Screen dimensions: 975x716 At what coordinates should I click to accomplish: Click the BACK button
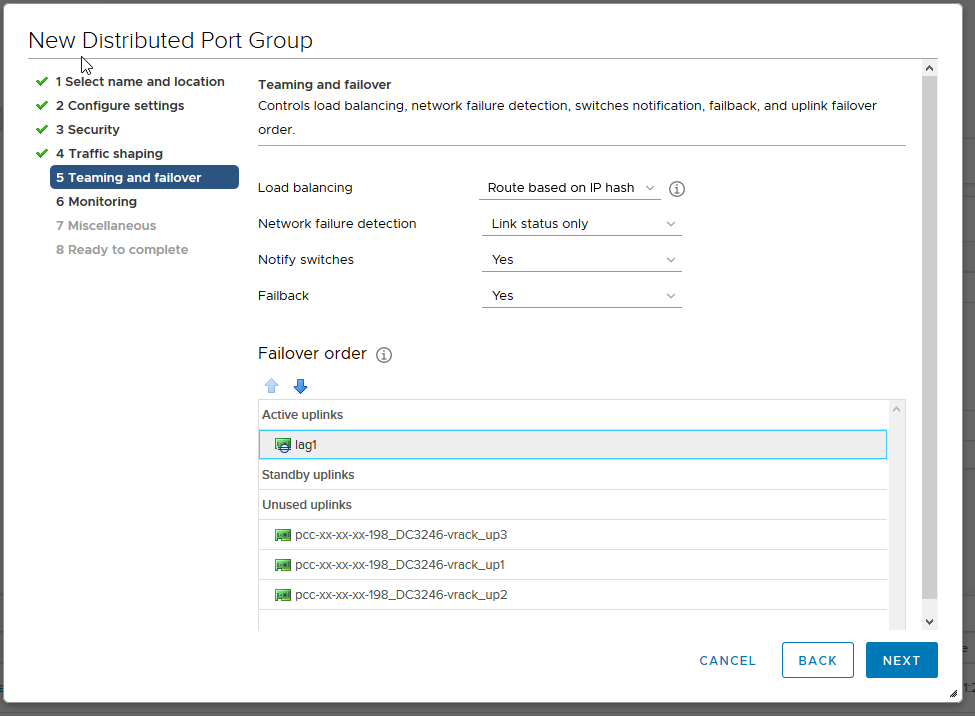tap(817, 660)
